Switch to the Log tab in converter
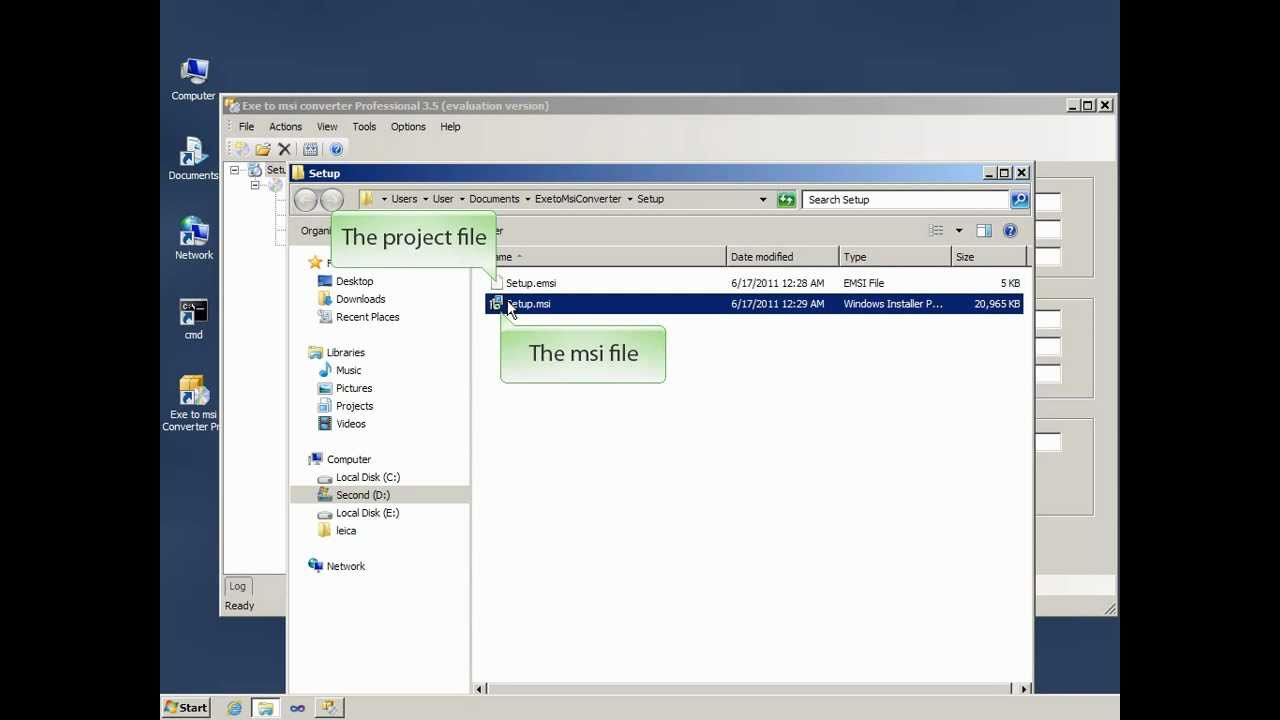Screen dimensions: 1280x720 tap(238, 586)
